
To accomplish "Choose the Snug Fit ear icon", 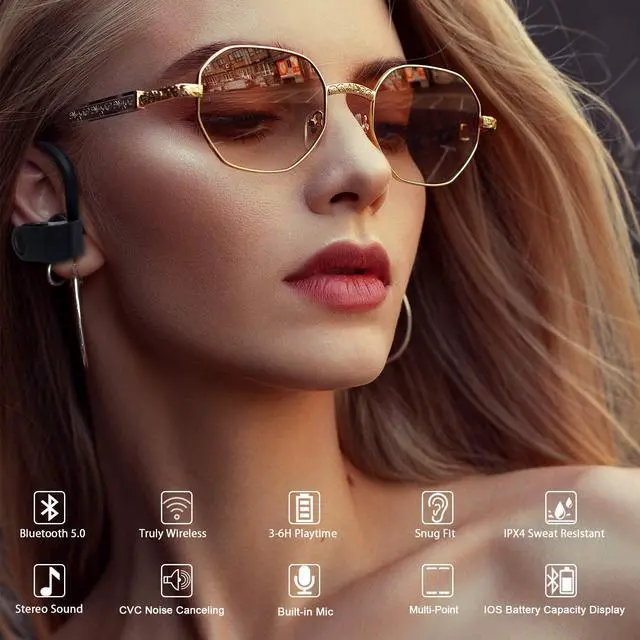I will 437,507.
